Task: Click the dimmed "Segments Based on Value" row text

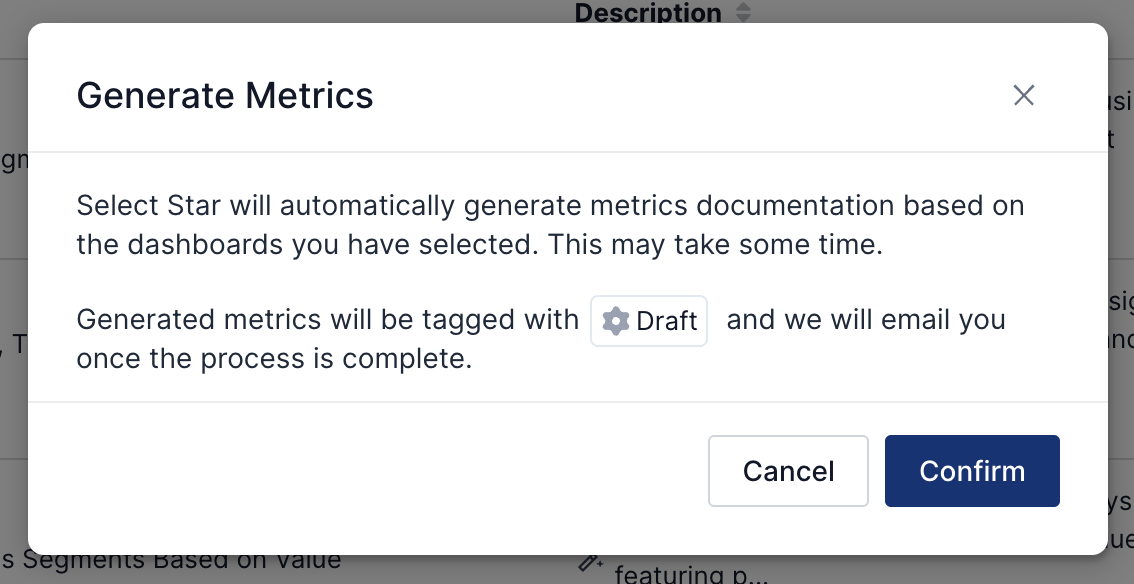Action: [180, 560]
